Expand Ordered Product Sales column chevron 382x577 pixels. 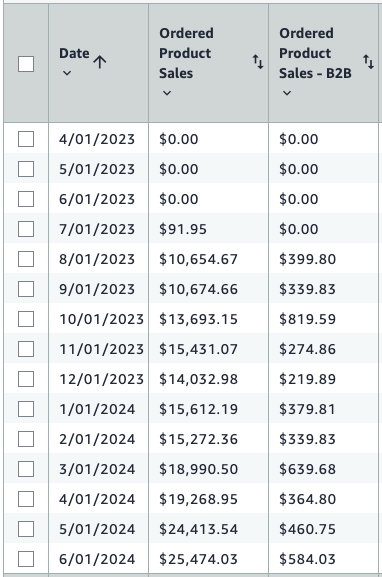[167, 93]
